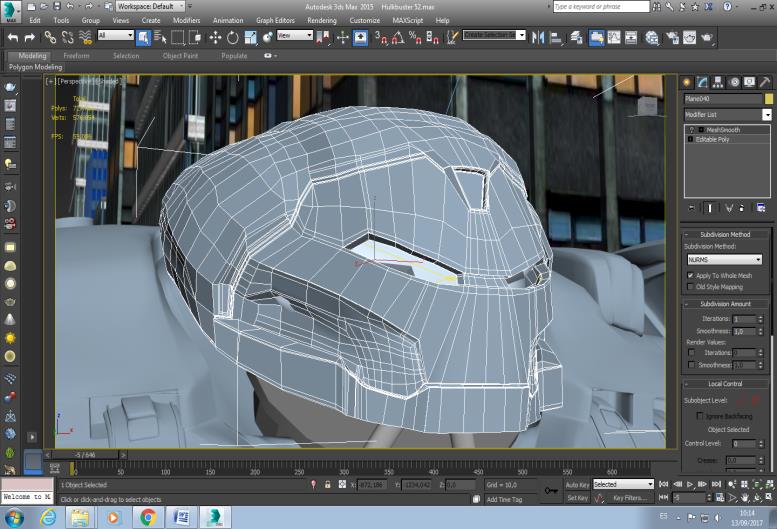Screen dimensions: 777x529
Task: Click the yellow object color swatch
Action: point(768,99)
